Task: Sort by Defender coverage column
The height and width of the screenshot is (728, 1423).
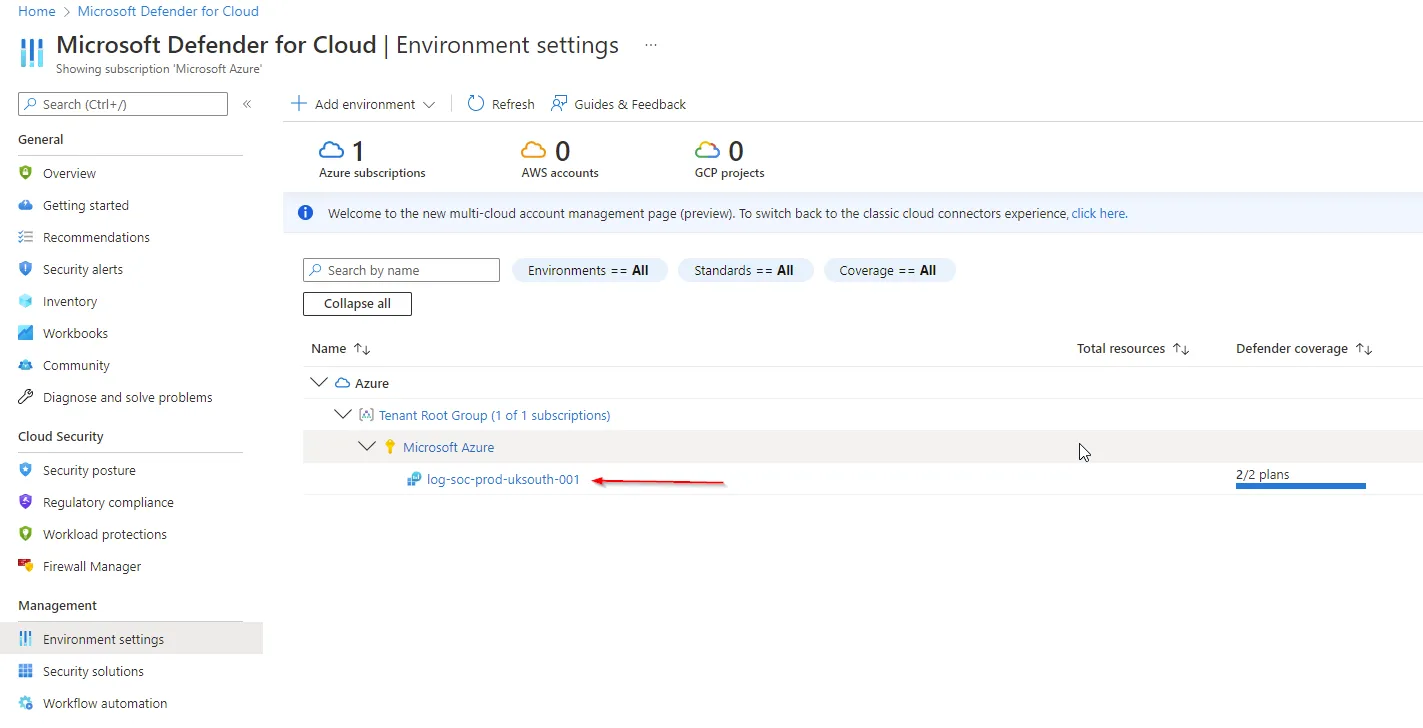Action: tap(1304, 349)
